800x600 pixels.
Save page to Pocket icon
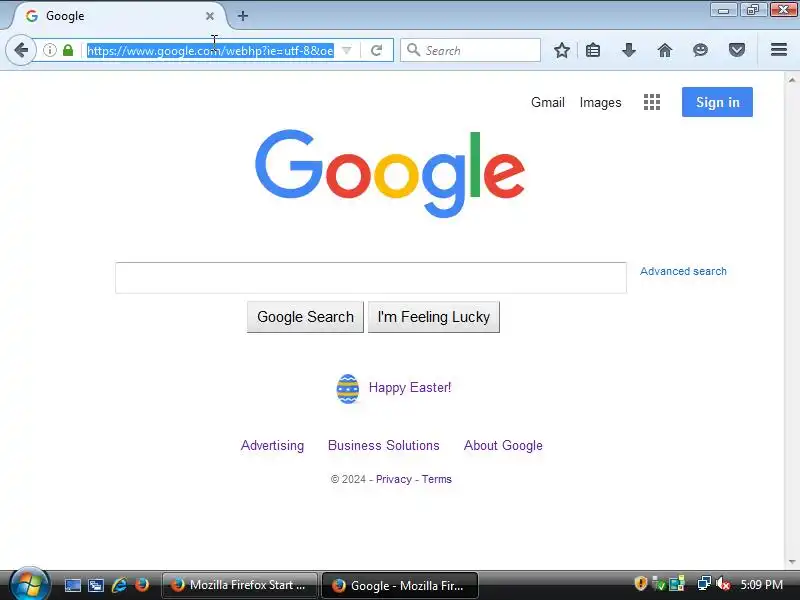[737, 50]
